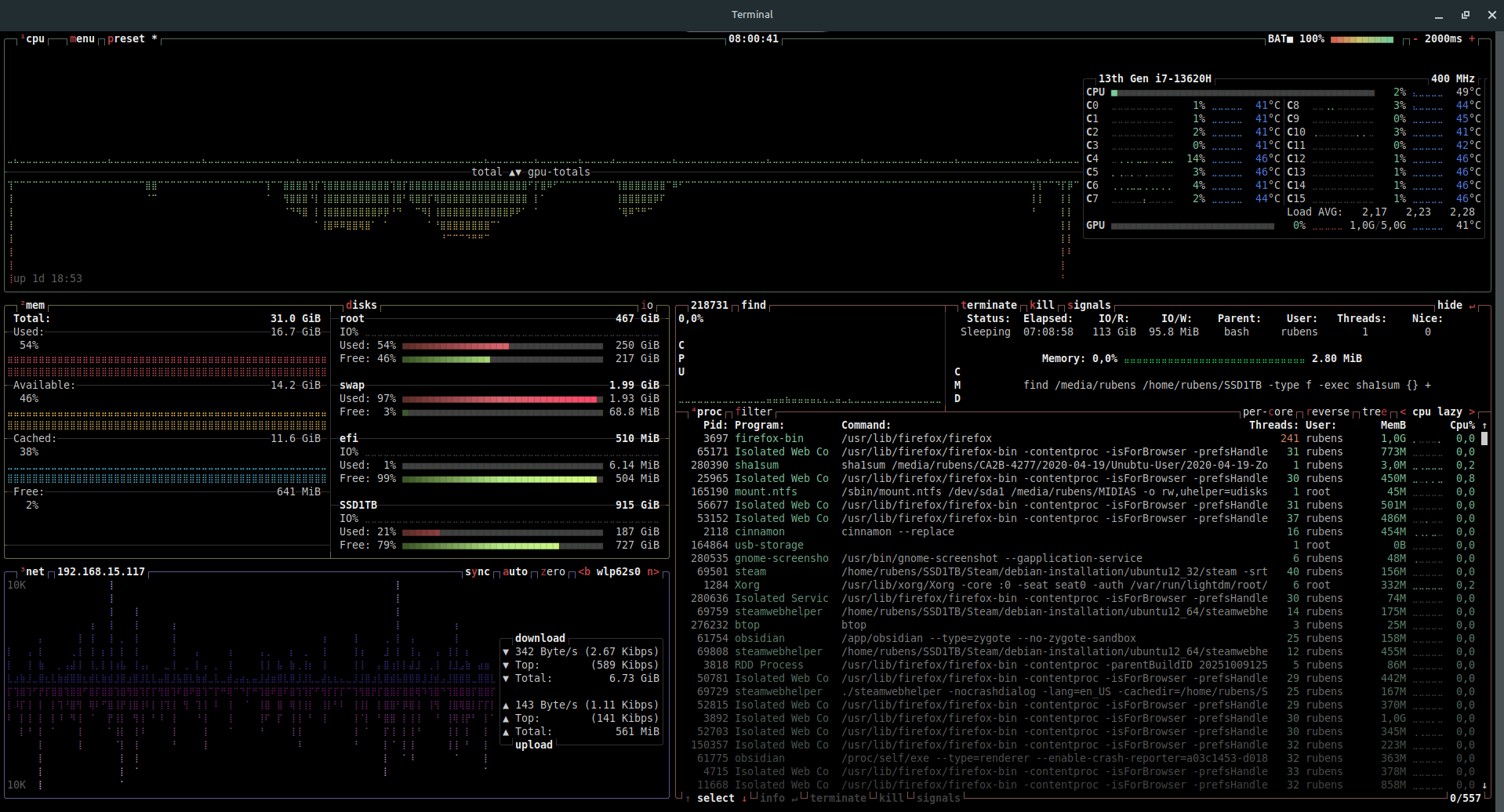
Task: Click the right arrow beside cpu lazy sorting
Action: click(x=1472, y=412)
